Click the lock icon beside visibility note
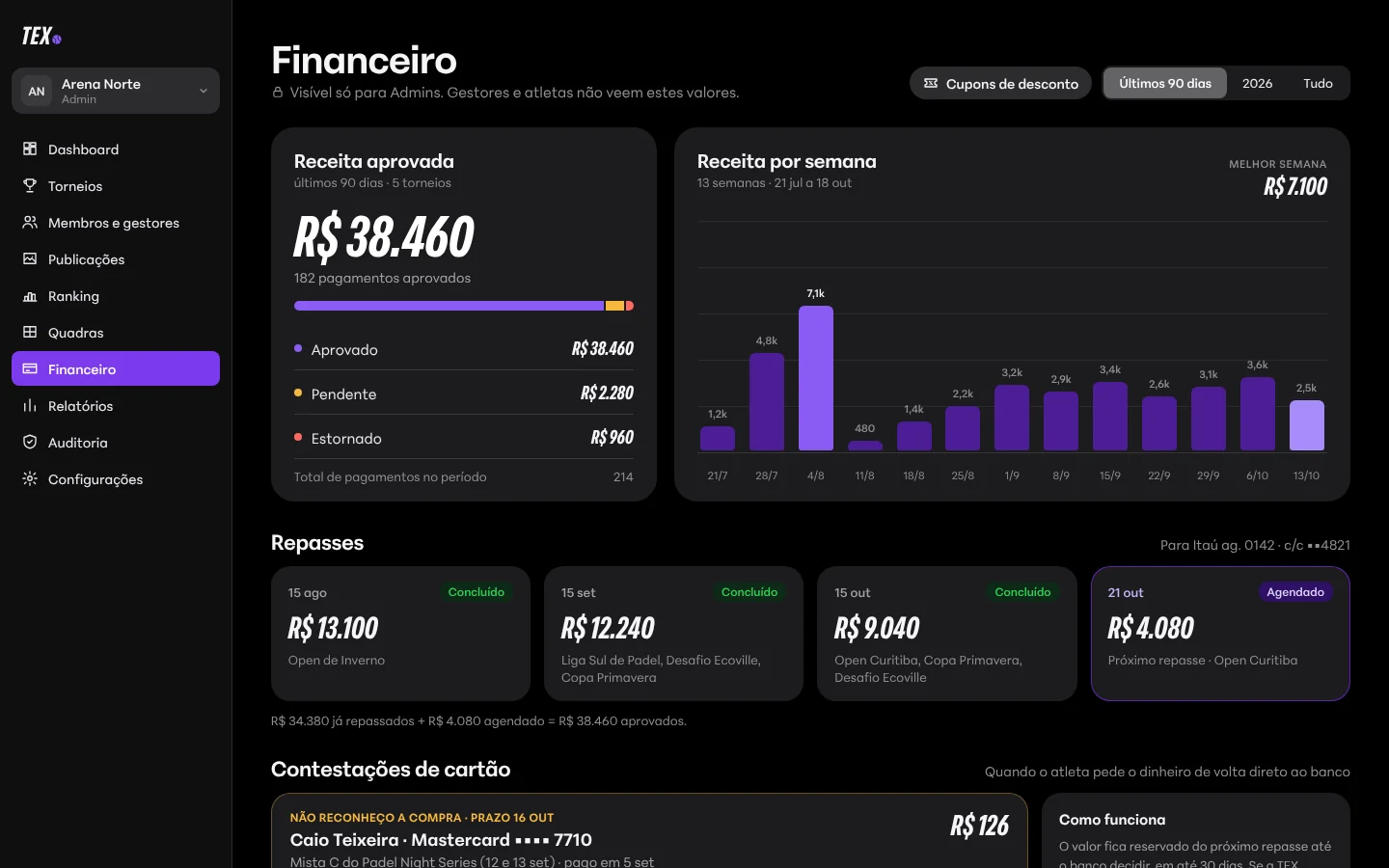The width and height of the screenshot is (1389, 868). (x=278, y=93)
